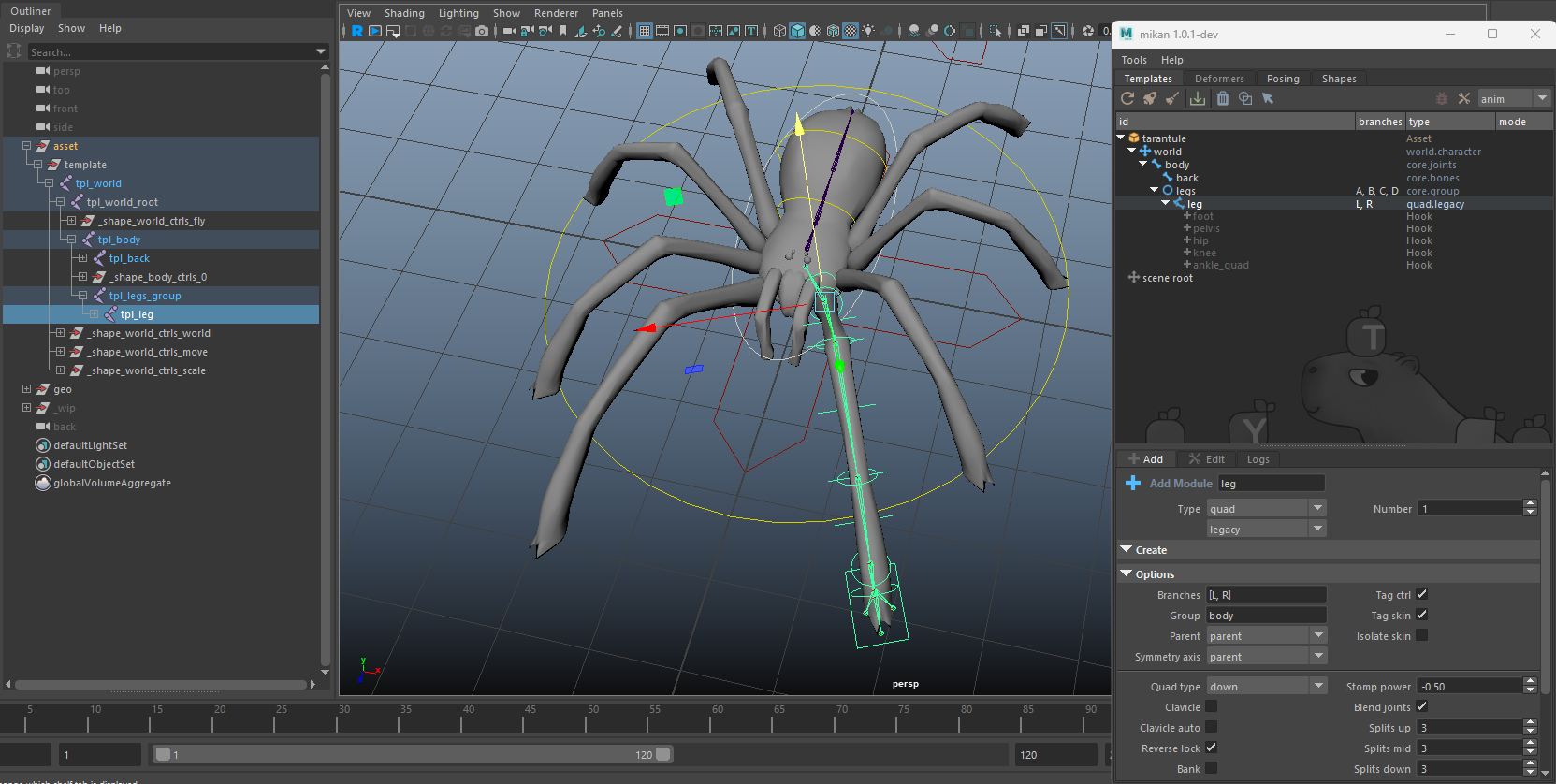Screen dimensions: 1556x784
Task: Click the lightbulb use-all-lights icon
Action: pyautogui.click(x=868, y=31)
